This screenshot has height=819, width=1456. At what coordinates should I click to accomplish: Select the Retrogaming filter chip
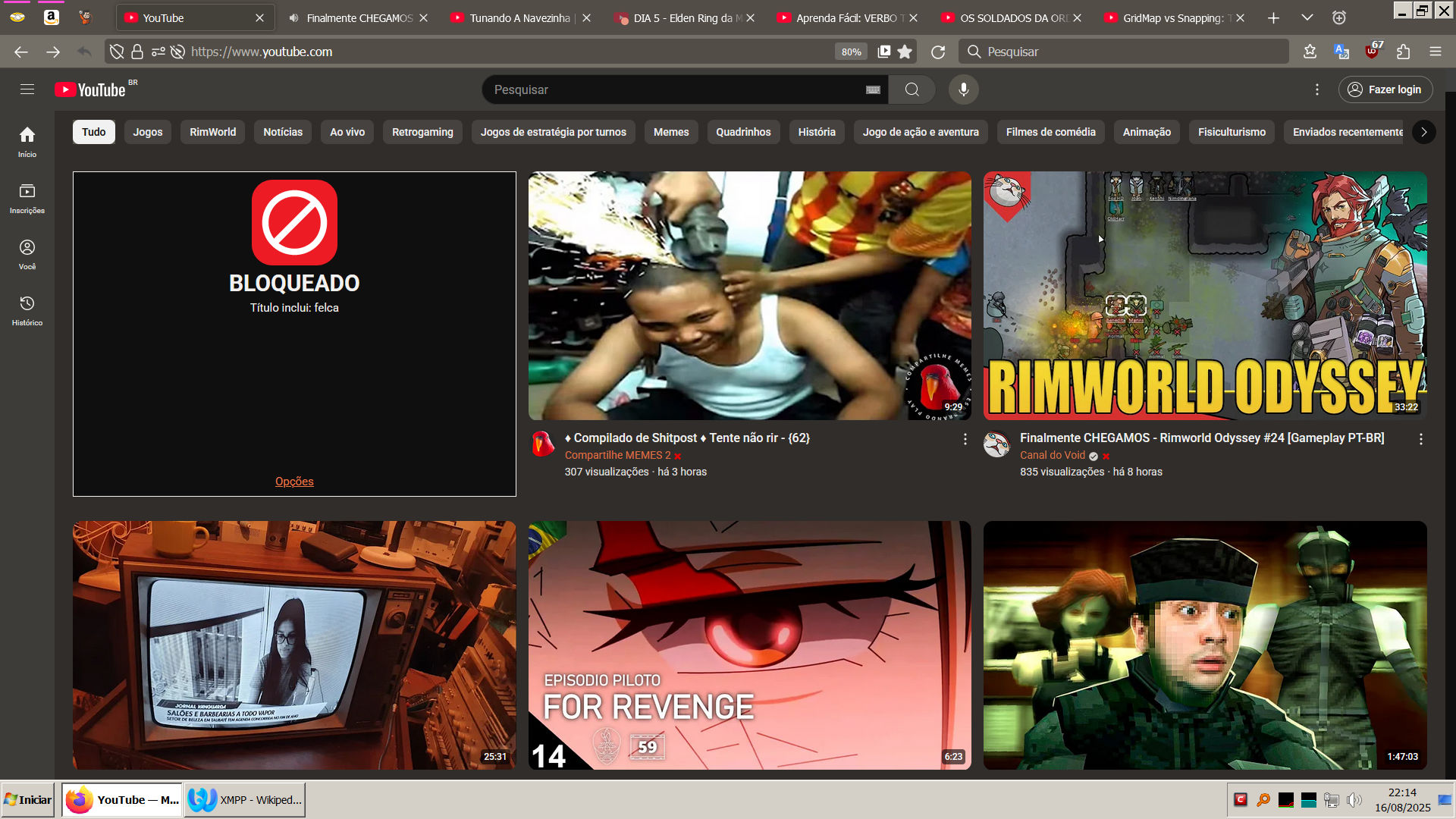[422, 132]
